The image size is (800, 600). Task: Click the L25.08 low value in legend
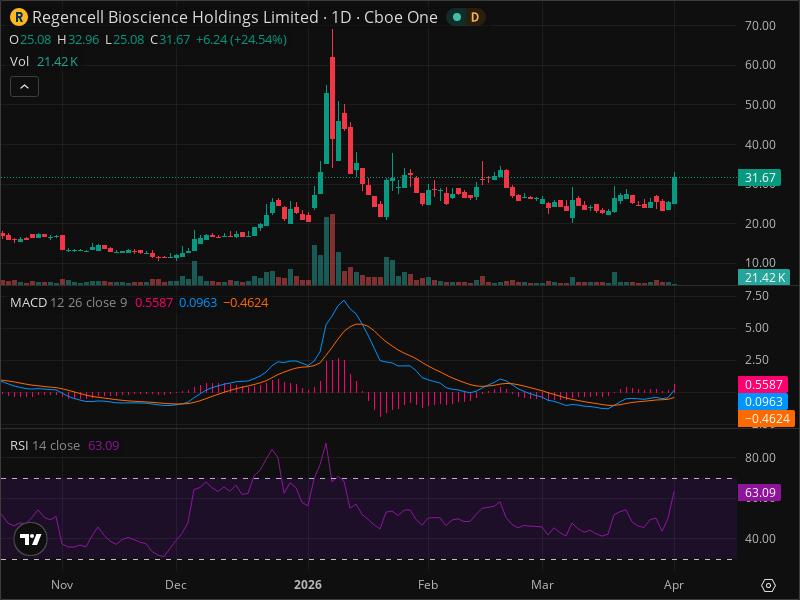(125, 40)
